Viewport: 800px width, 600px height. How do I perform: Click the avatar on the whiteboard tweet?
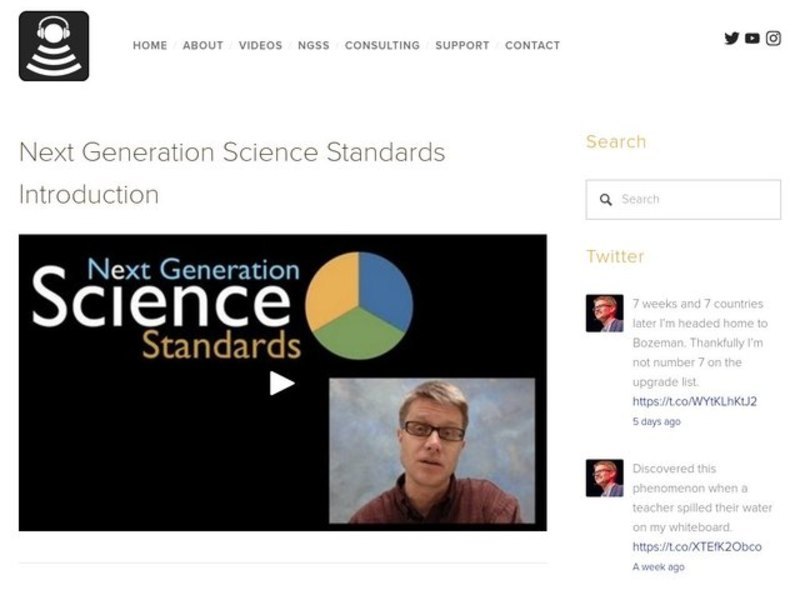coord(607,478)
